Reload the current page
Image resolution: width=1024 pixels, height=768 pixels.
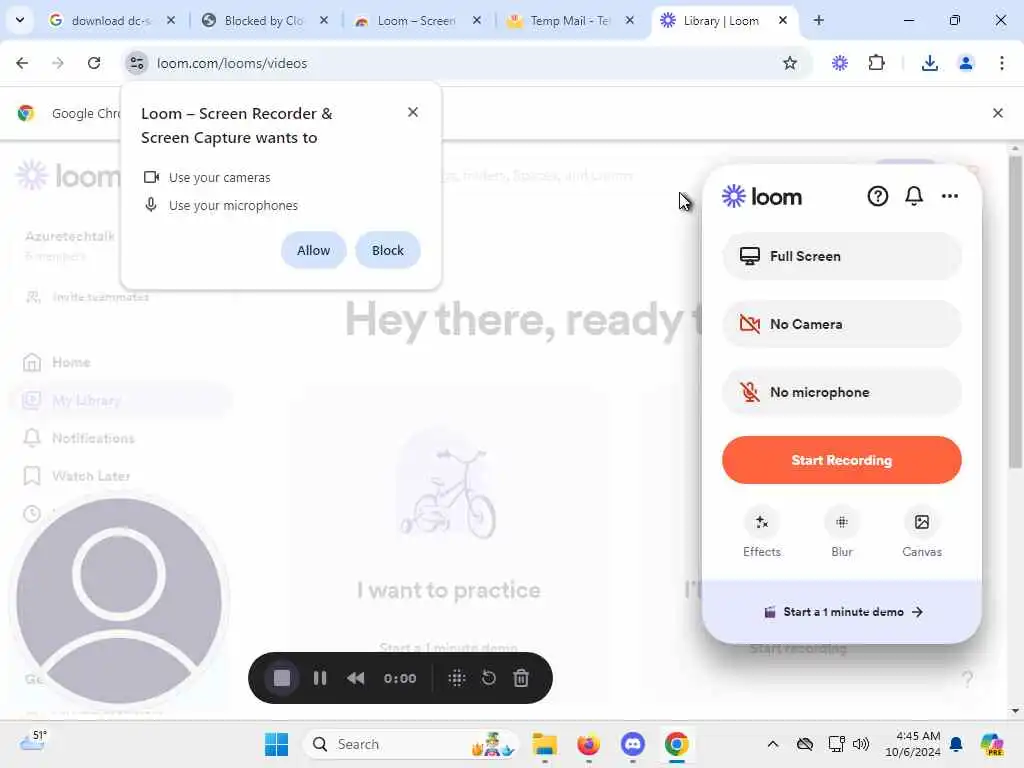click(94, 63)
